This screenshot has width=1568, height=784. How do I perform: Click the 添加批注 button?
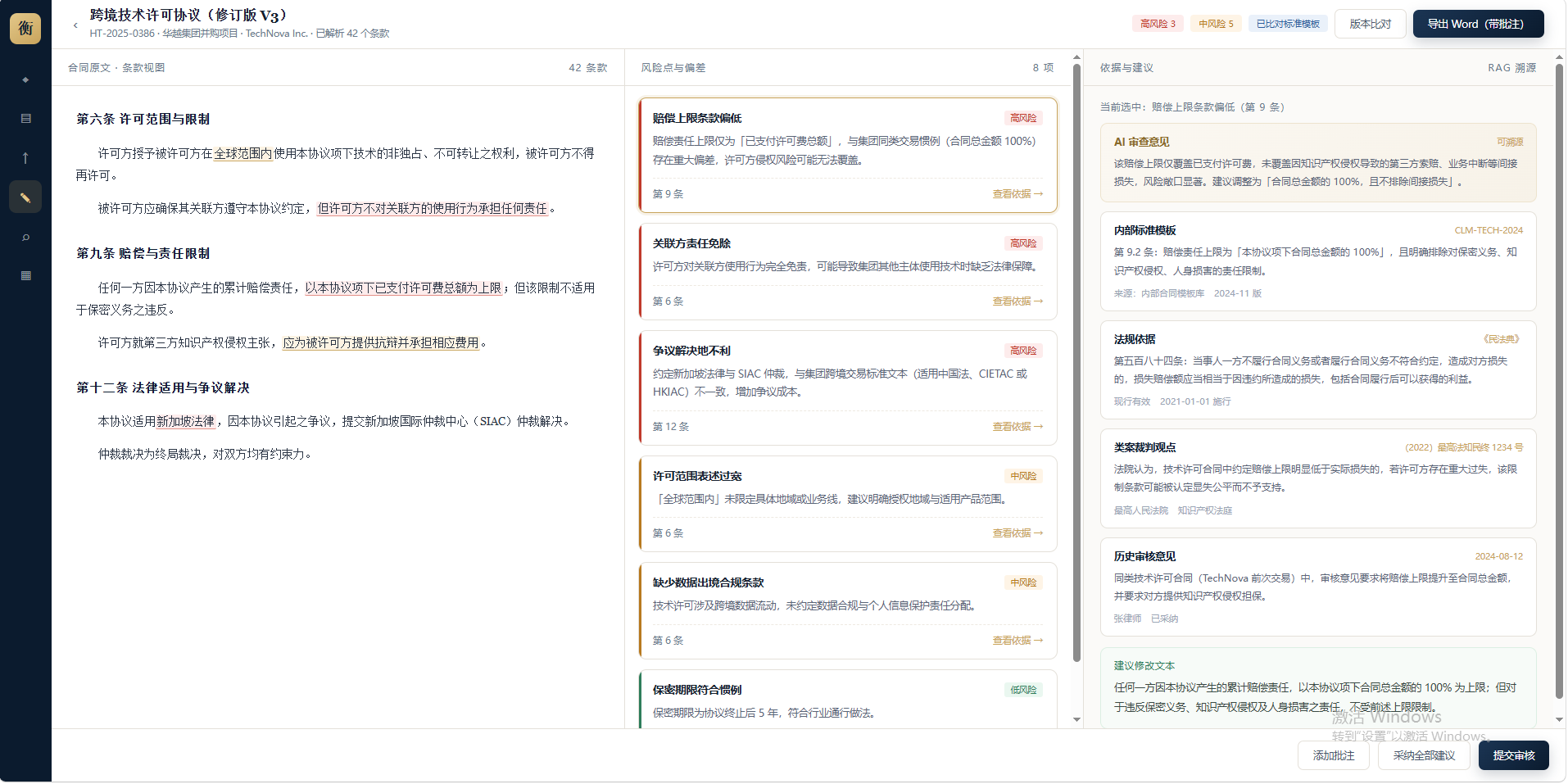(x=1333, y=755)
